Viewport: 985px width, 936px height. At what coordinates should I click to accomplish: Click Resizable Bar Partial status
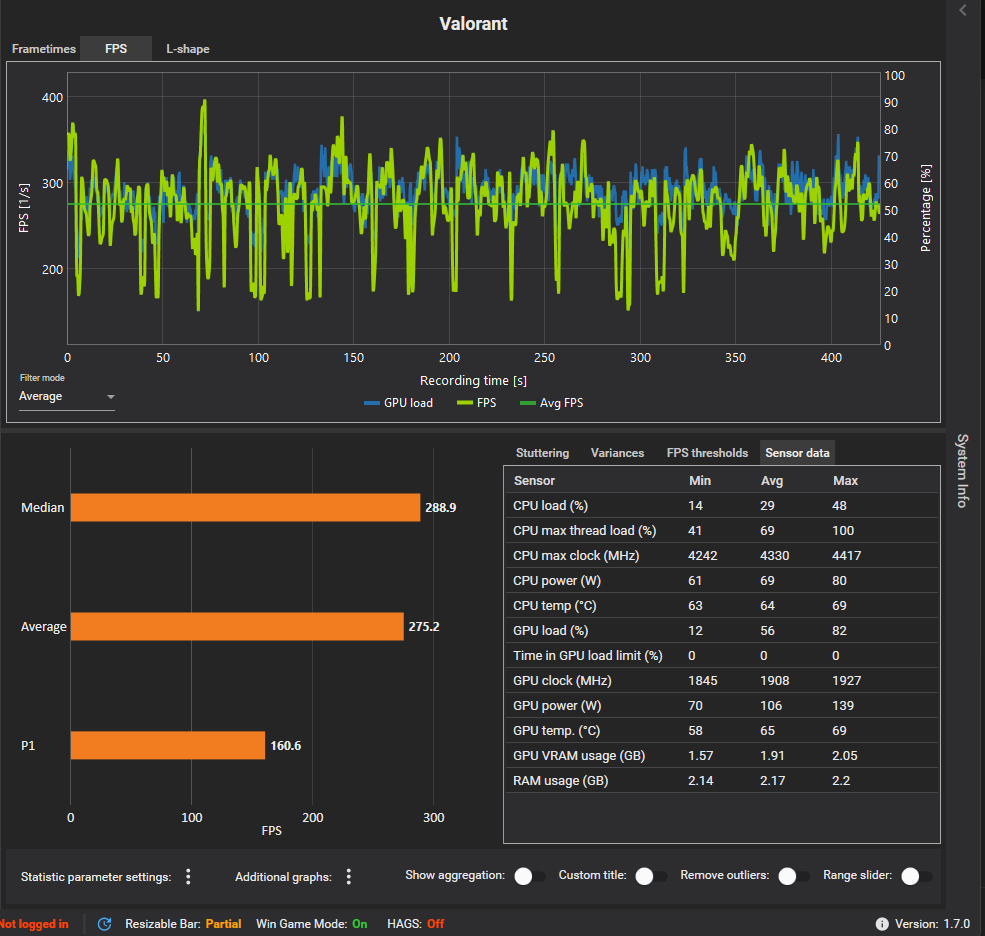point(183,924)
